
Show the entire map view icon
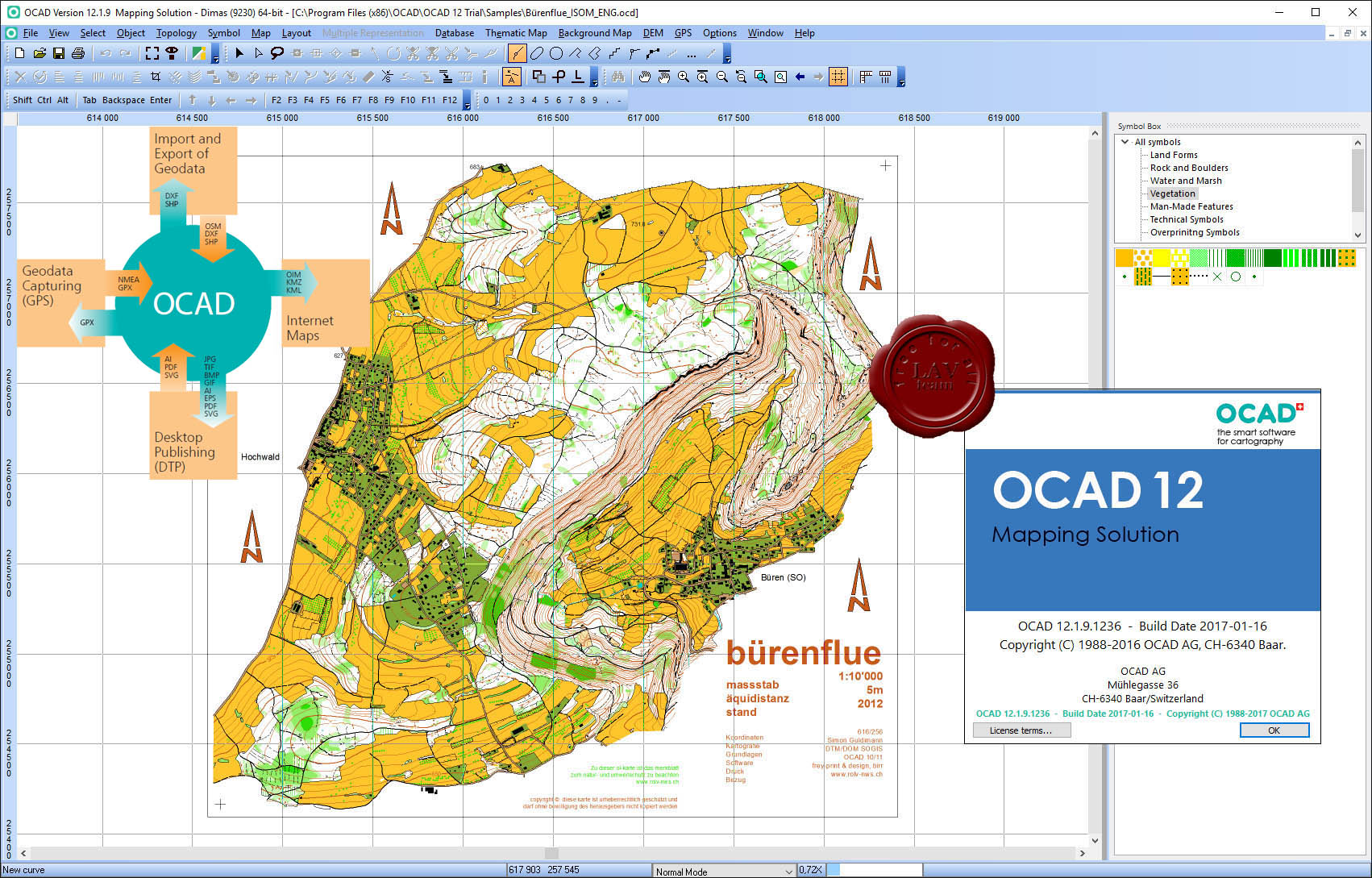[x=780, y=77]
